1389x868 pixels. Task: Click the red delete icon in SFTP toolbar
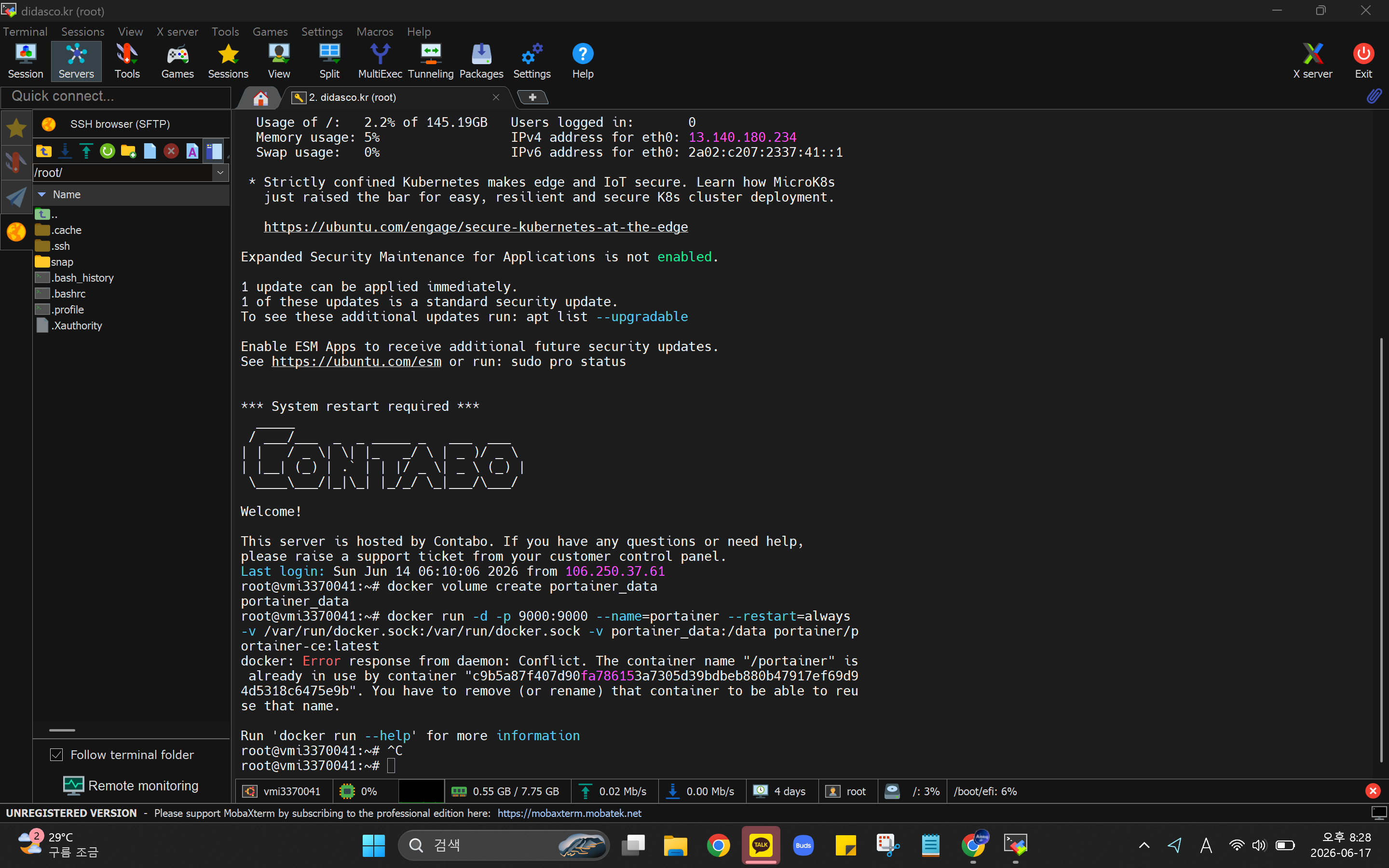click(x=171, y=151)
